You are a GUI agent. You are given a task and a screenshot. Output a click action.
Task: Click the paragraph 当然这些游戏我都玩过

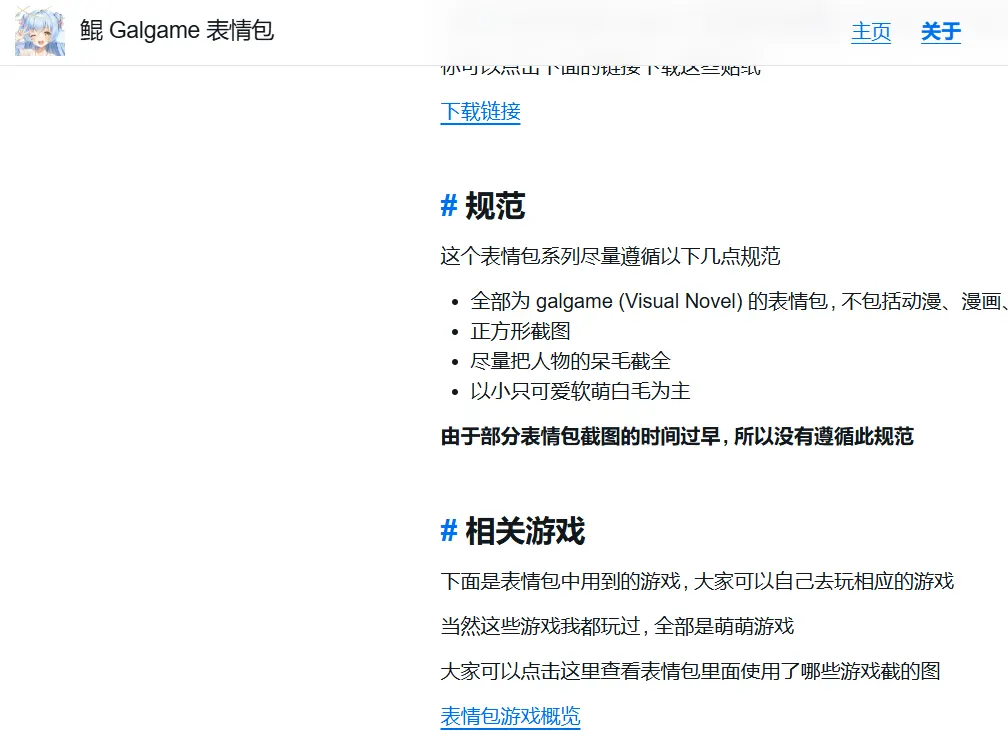pos(617,626)
